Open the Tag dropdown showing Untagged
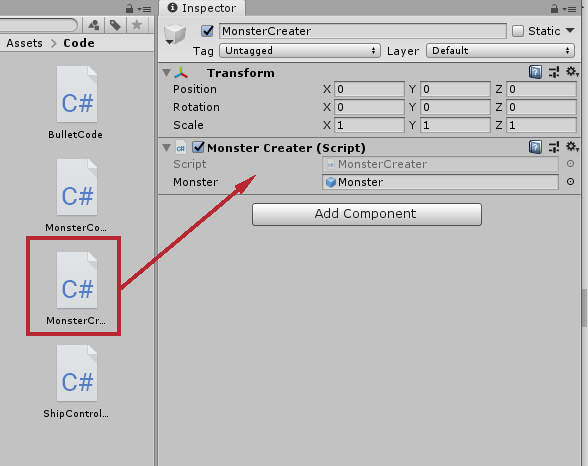 pyautogui.click(x=300, y=51)
